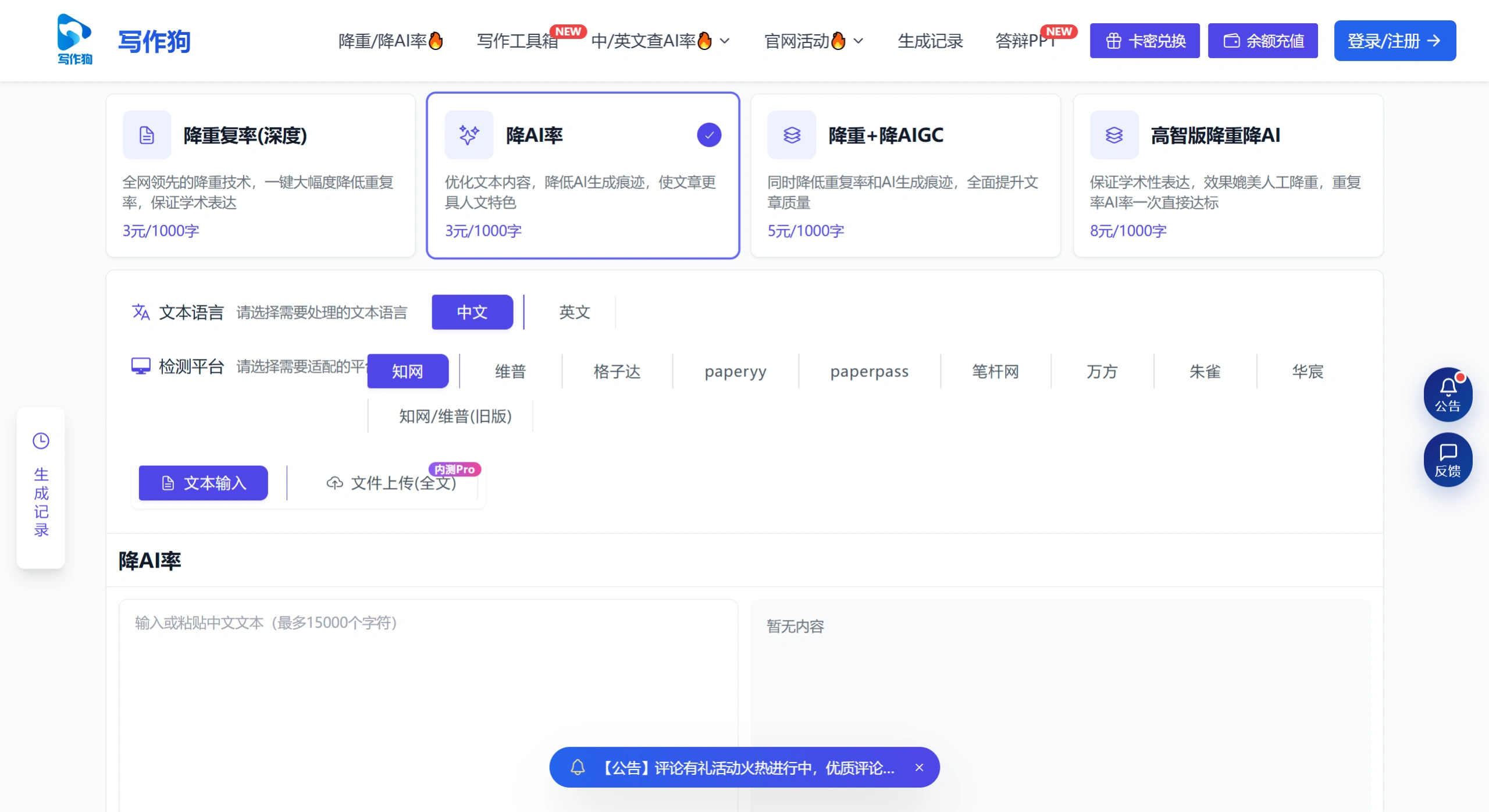Viewport: 1489px width, 812px height.
Task: Click the fire icon next to 降重/降AI率
Action: [436, 41]
